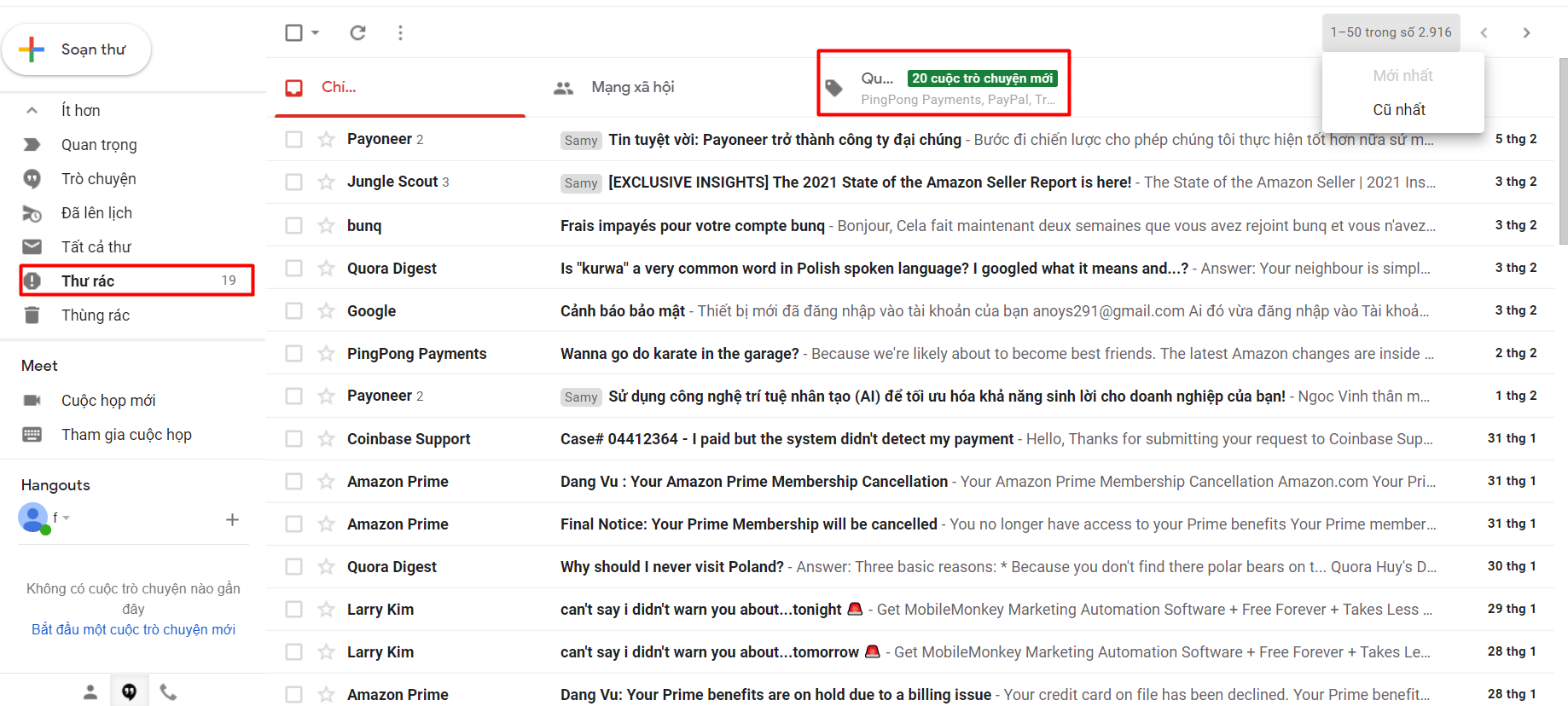Open the three-dot more options menu

400,32
